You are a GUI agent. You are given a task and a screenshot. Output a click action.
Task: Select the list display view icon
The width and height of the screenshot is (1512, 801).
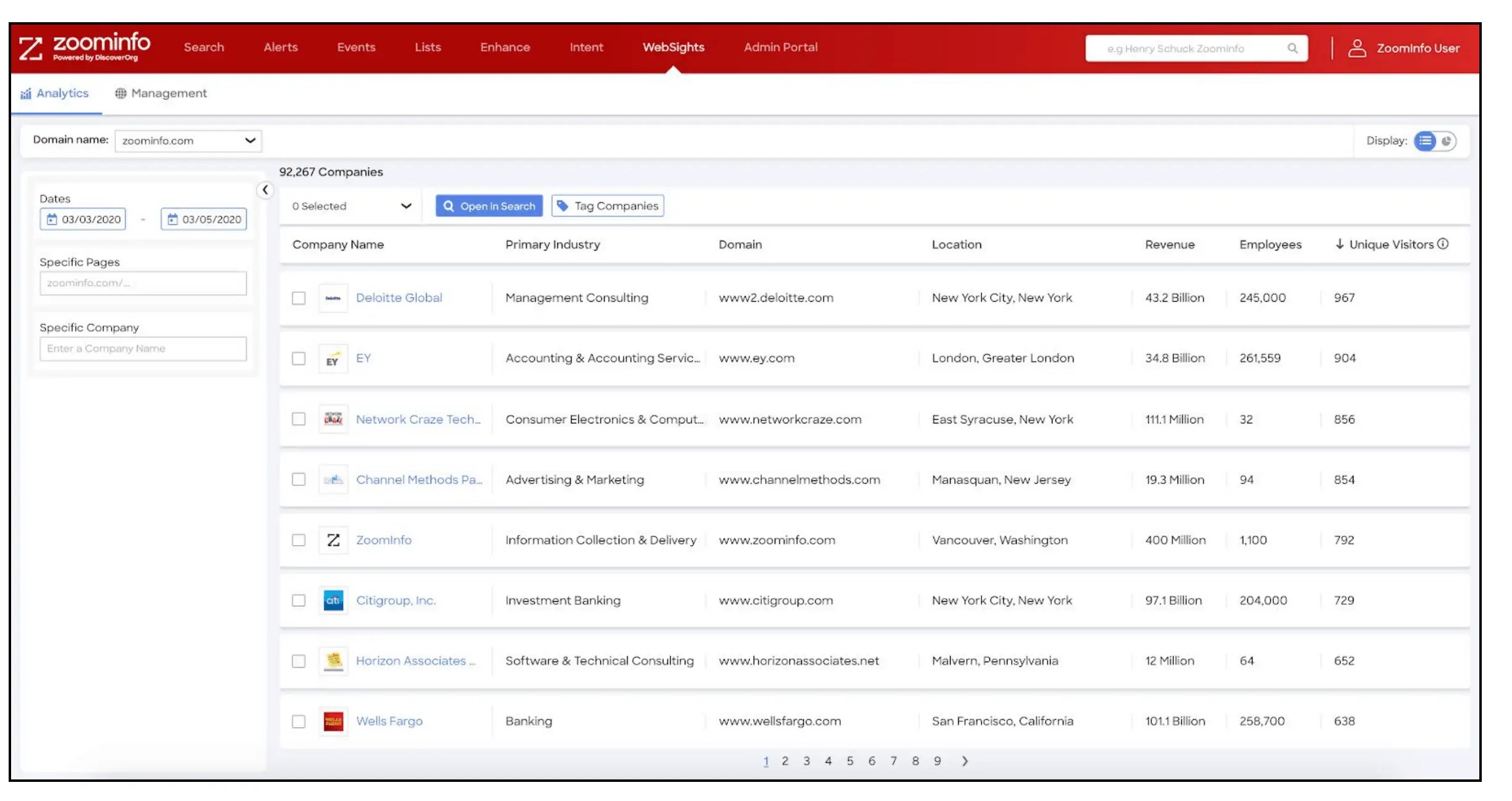pyautogui.click(x=1425, y=141)
